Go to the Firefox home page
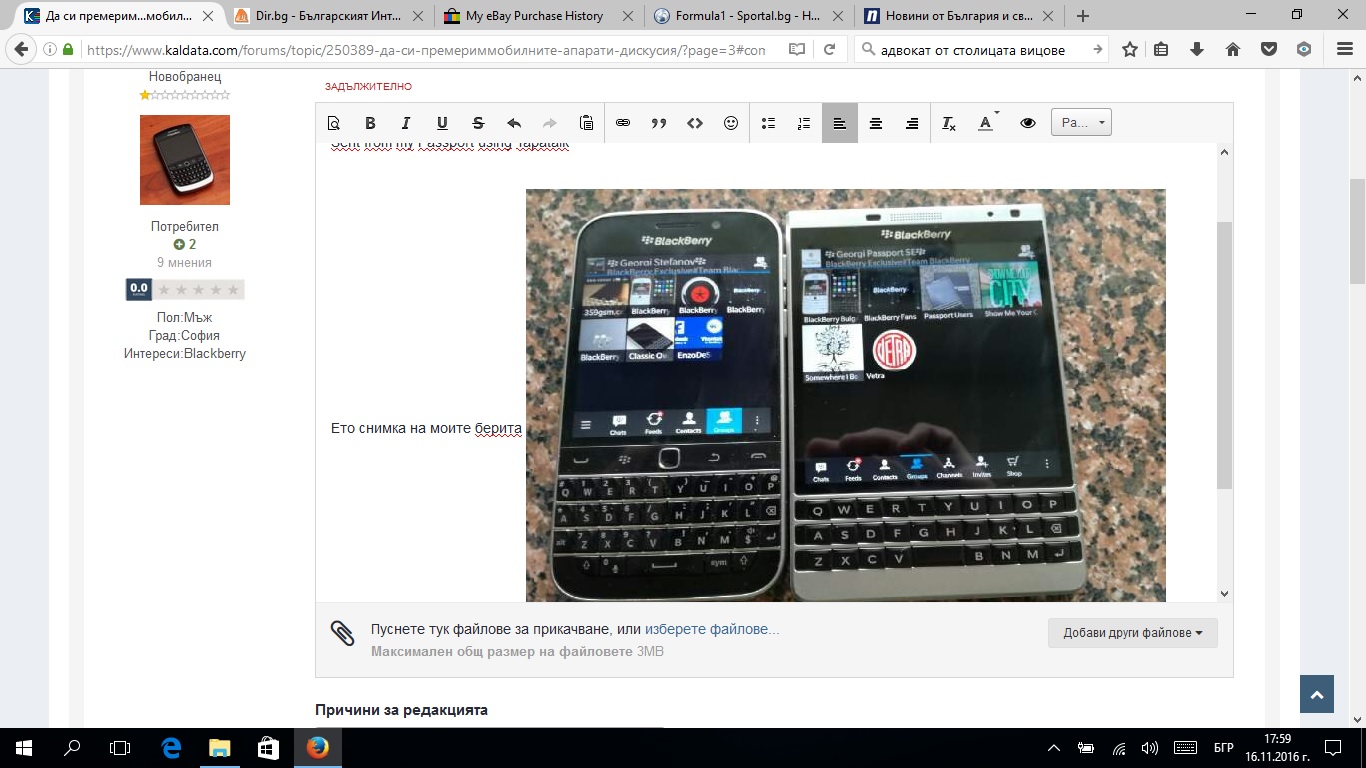The width and height of the screenshot is (1366, 768). (1232, 50)
